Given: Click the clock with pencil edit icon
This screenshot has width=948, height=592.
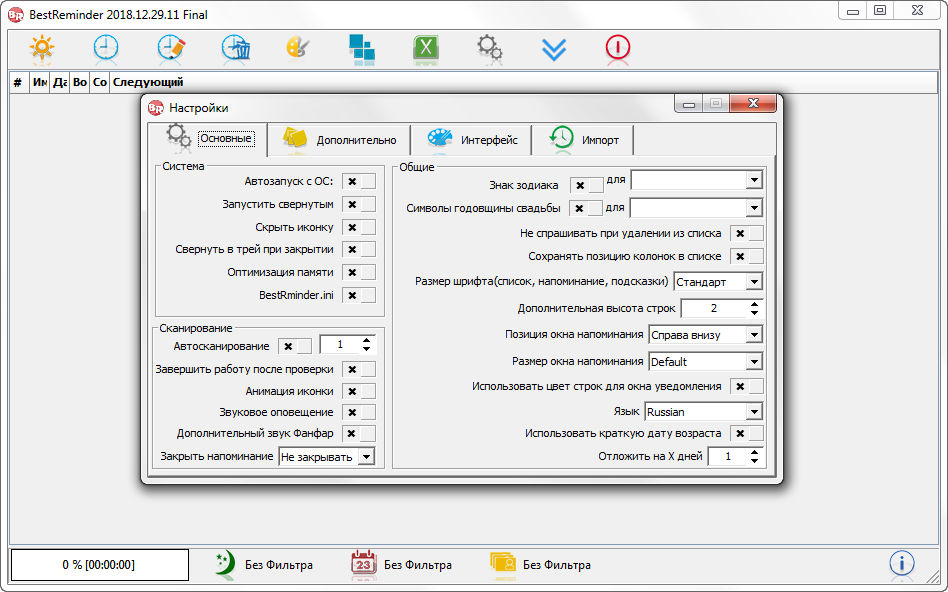Looking at the screenshot, I should (x=171, y=47).
